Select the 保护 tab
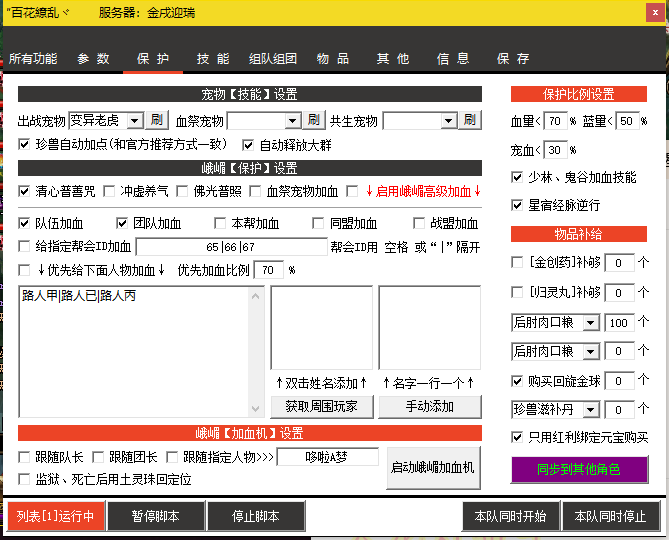Screen dimensions: 669x540 coord(153,58)
